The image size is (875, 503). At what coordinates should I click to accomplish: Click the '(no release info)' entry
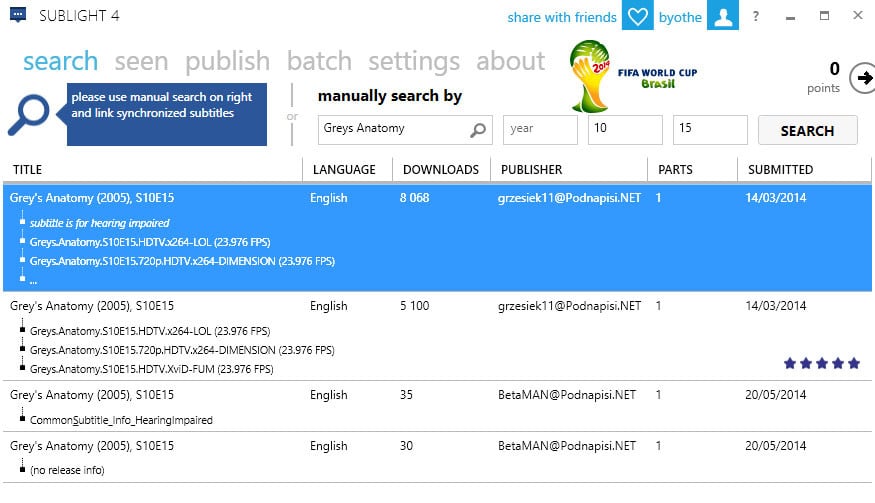tap(67, 471)
